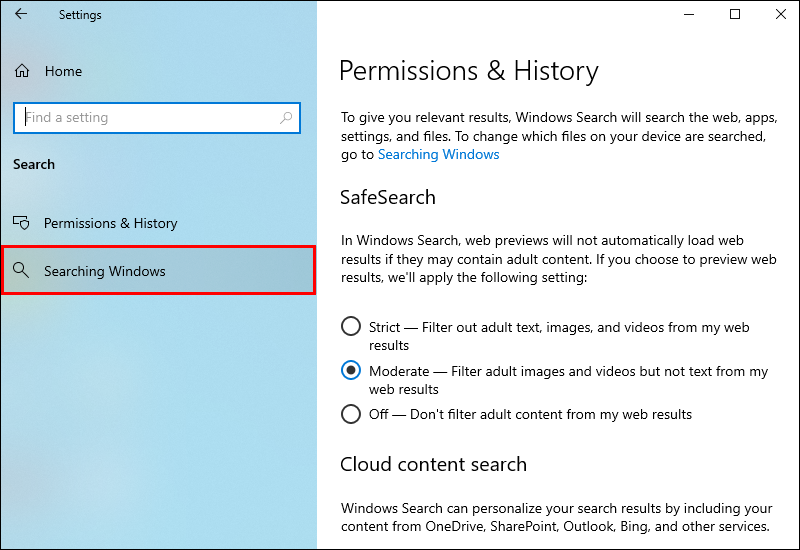Click the Permissions & History page heading
The width and height of the screenshot is (800, 550).
468,71
